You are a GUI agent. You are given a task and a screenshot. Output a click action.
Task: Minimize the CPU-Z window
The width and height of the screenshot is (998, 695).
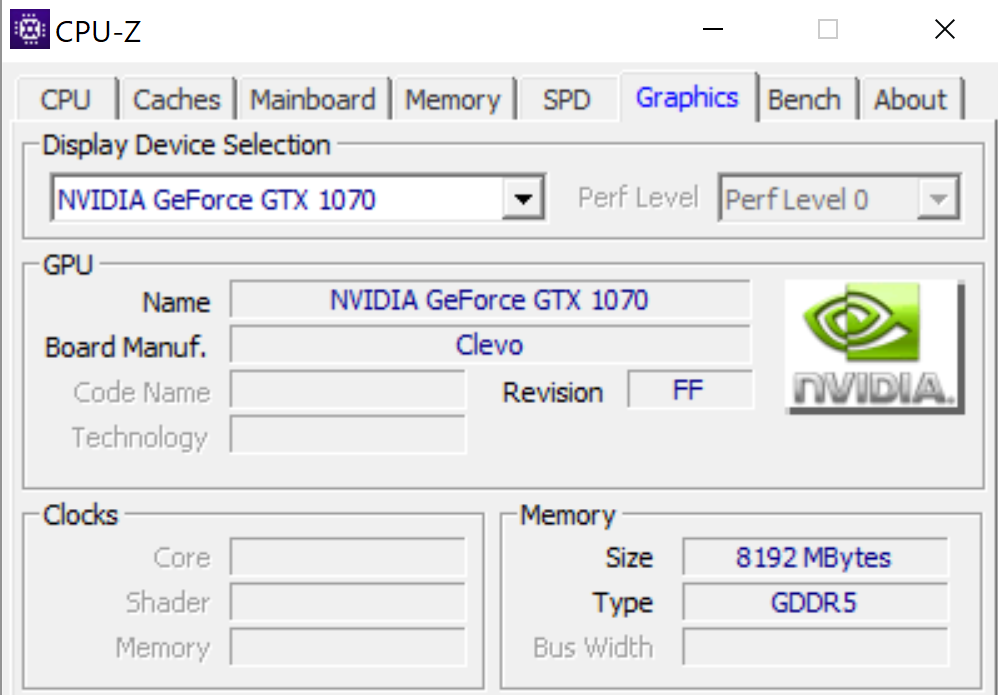point(713,29)
